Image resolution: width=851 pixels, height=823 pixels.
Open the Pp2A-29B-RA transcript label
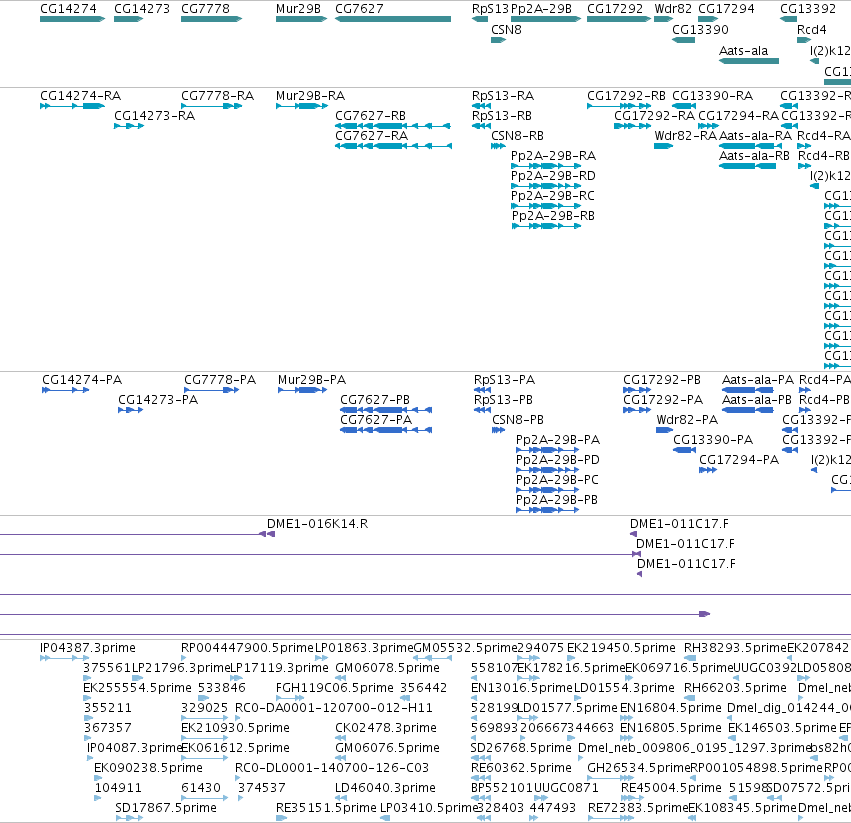coord(554,156)
